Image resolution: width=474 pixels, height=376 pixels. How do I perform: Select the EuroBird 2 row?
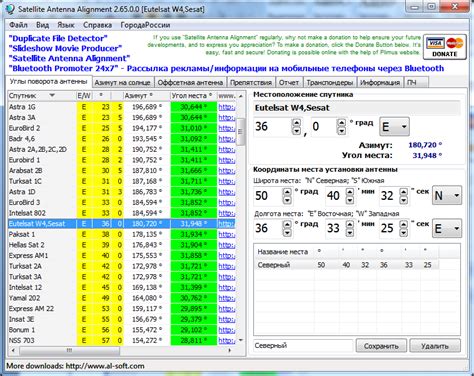click(121, 128)
